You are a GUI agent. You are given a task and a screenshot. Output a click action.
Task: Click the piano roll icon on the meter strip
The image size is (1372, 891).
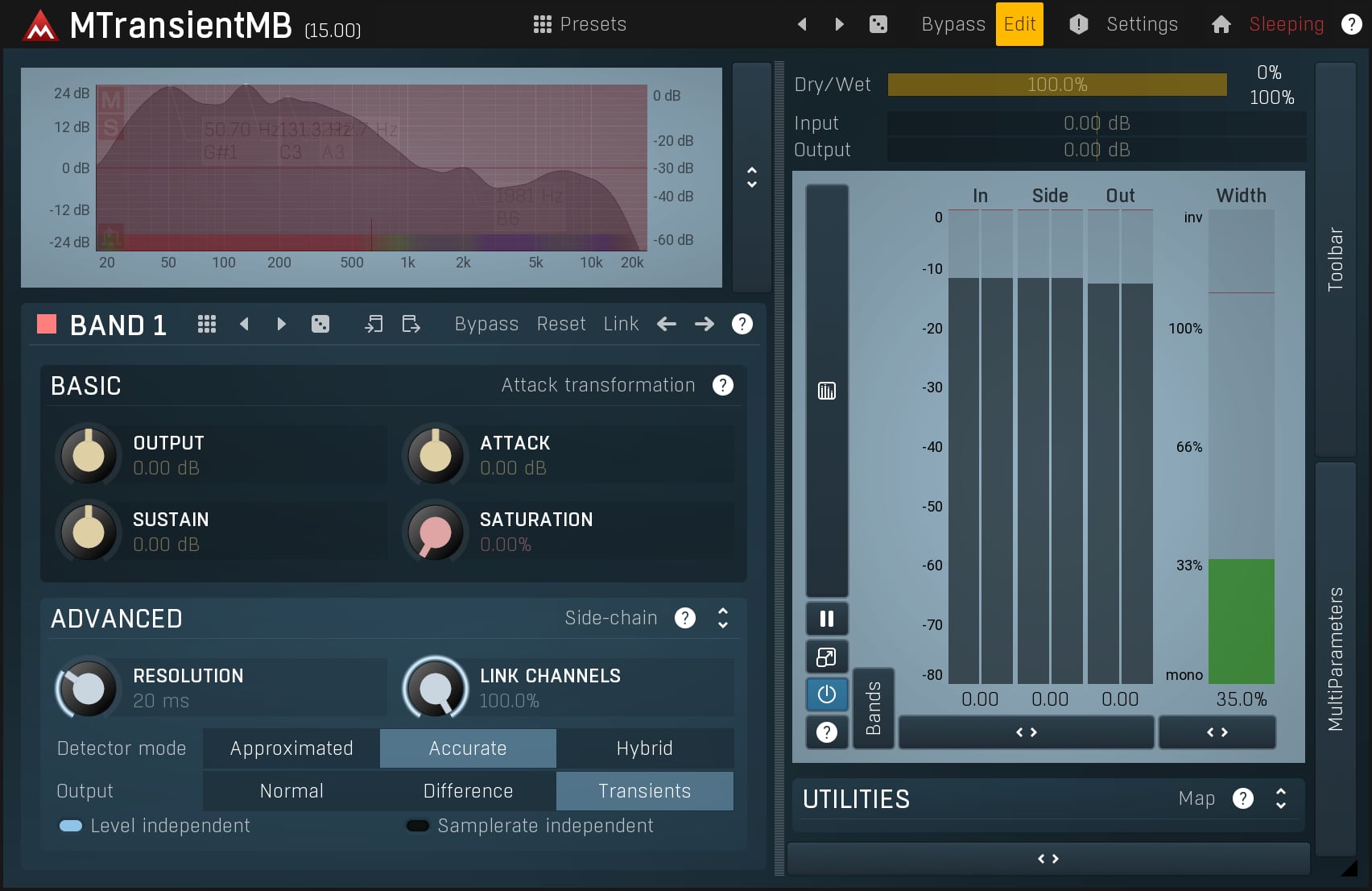click(826, 390)
